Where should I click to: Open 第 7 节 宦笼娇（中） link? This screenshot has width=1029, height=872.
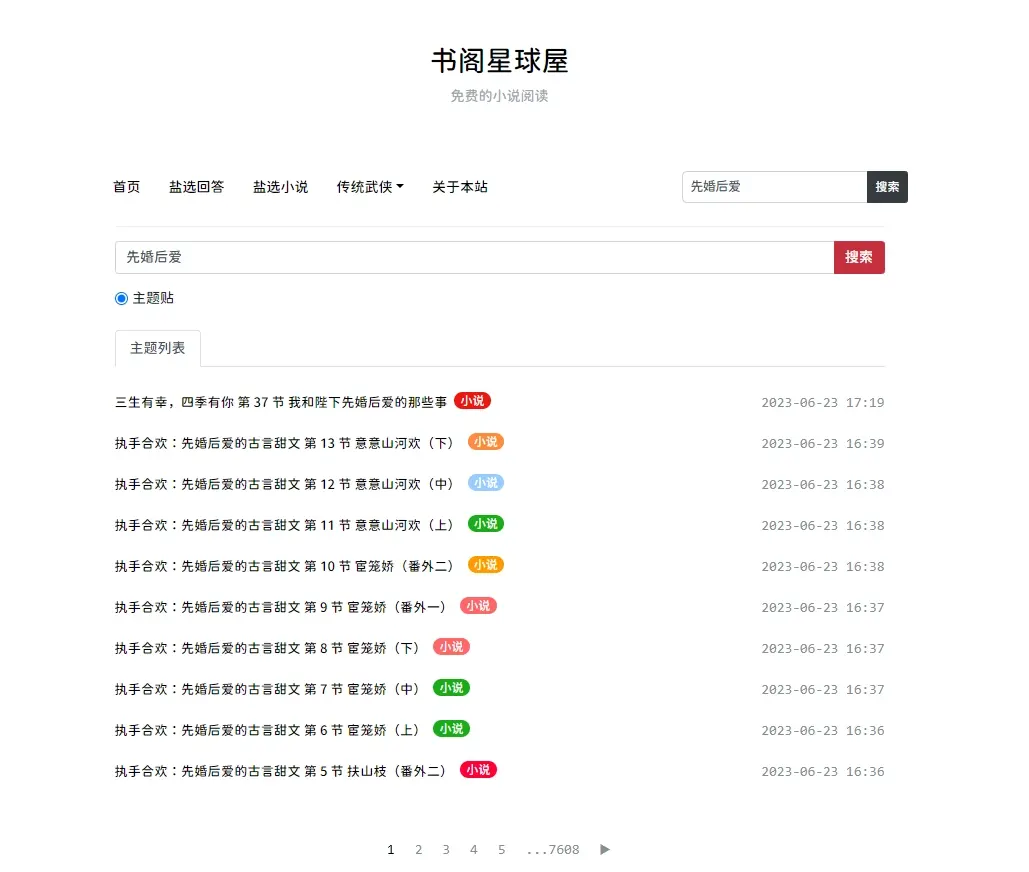tap(267, 690)
